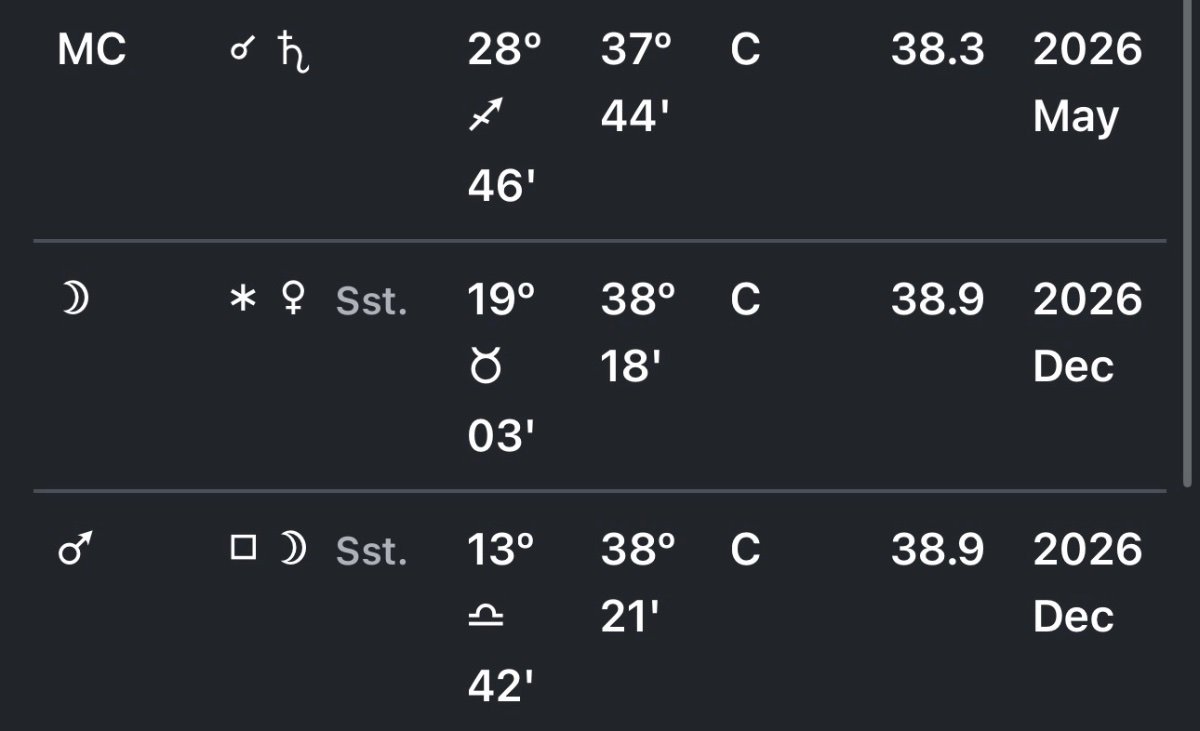Click the C letter in the MC row
The height and width of the screenshot is (731, 1200).
pos(745,51)
